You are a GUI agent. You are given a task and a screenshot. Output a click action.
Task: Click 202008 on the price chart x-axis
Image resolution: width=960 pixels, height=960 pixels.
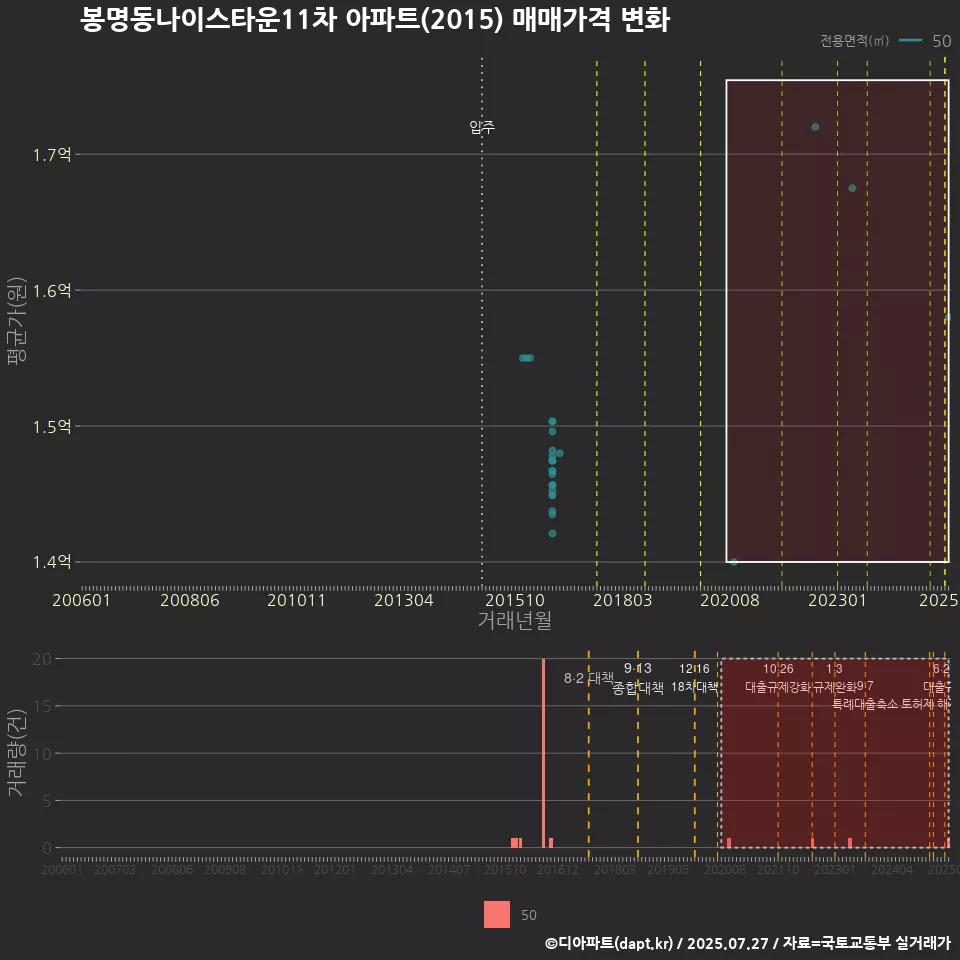729,600
